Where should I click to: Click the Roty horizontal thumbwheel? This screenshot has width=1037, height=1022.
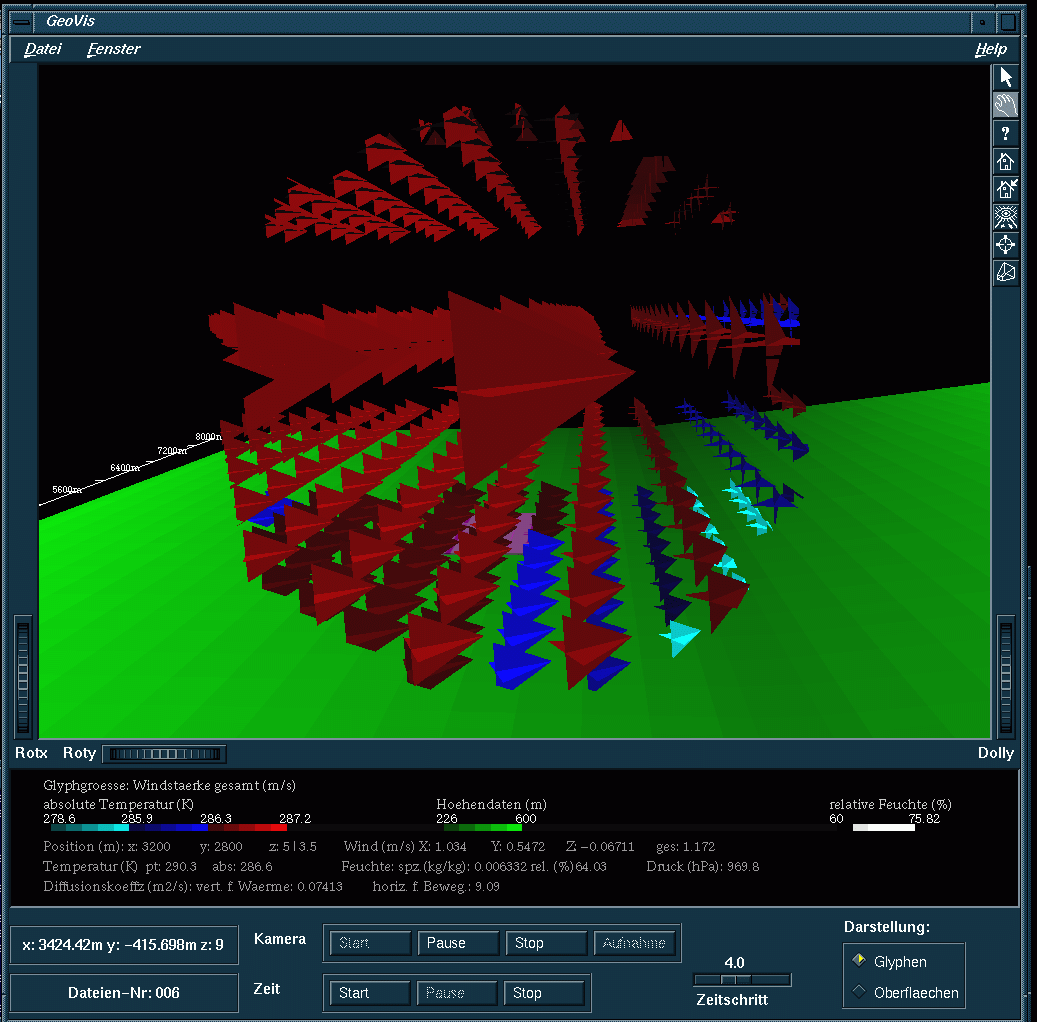tap(166, 754)
